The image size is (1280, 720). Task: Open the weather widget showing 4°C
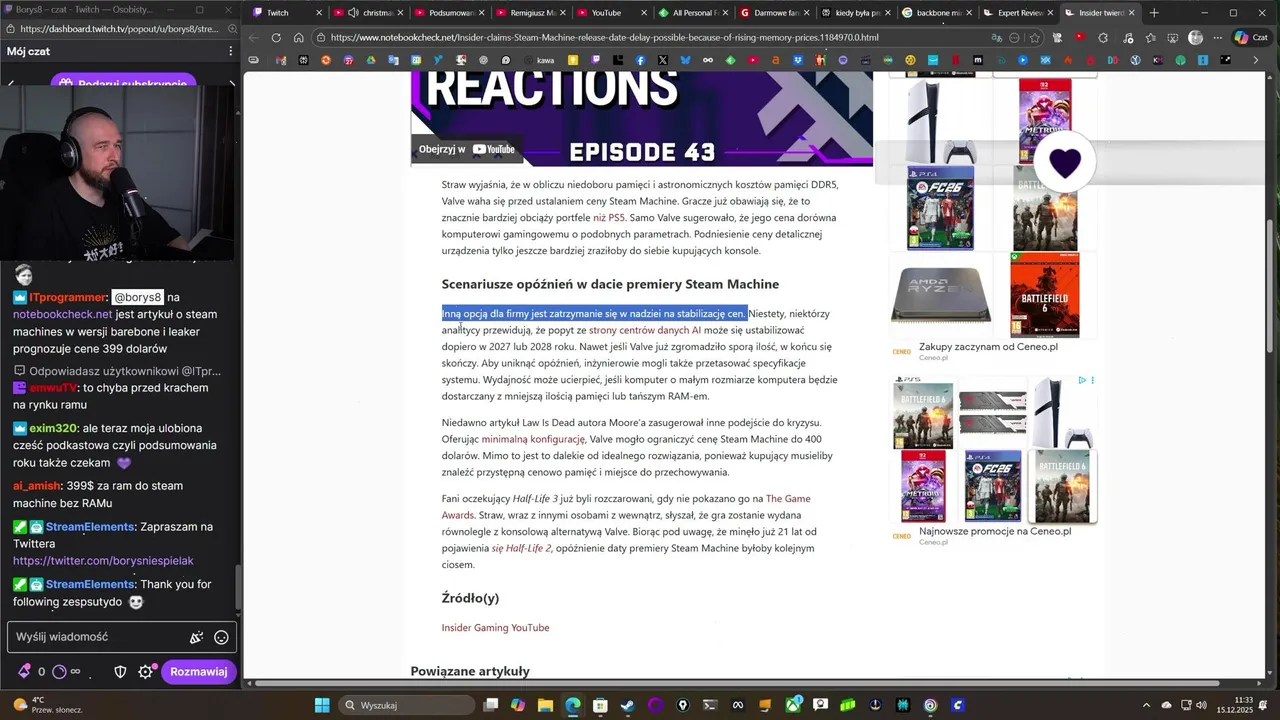pyautogui.click(x=47, y=705)
